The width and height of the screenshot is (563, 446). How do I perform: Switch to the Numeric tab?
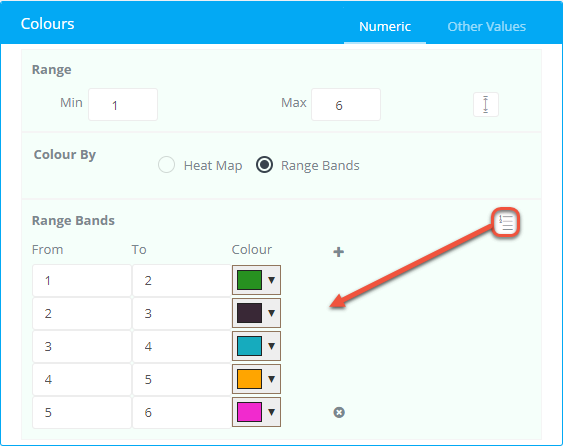pos(385,27)
